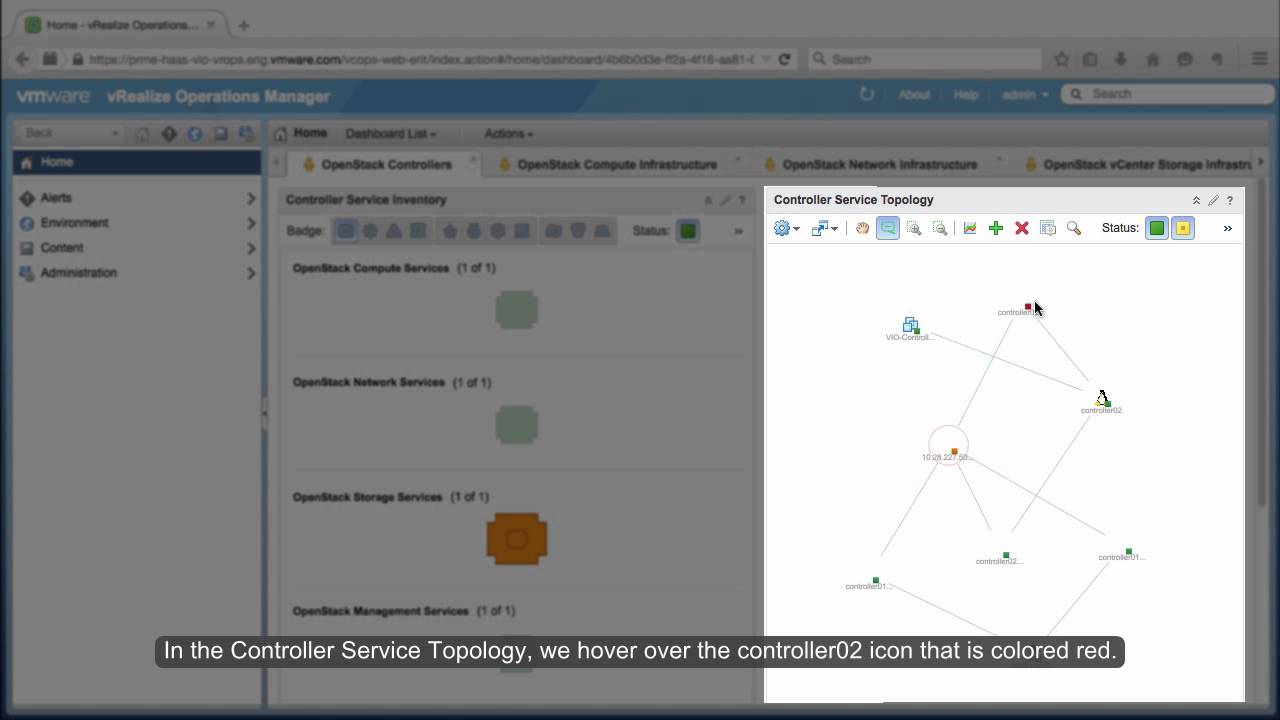Reload the browser page
Image resolution: width=1280 pixels, height=720 pixels.
[x=785, y=59]
